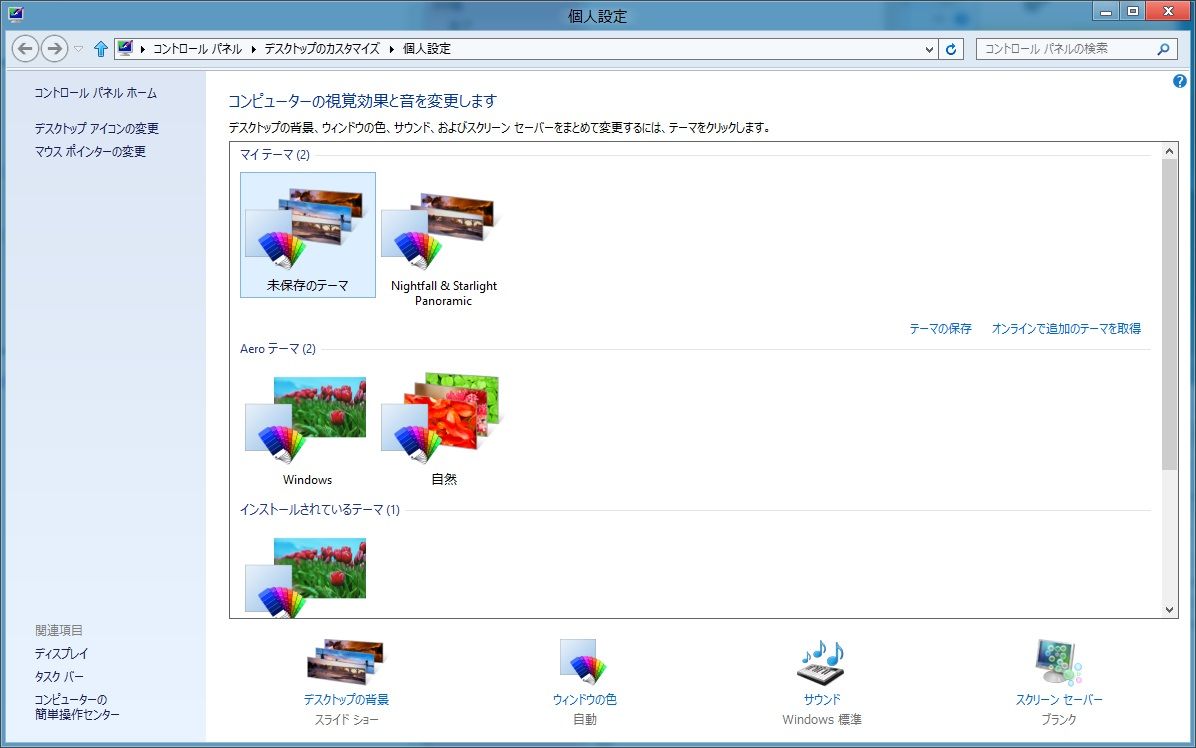This screenshot has width=1196, height=748.
Task: Click the 自動 window color text
Action: pos(584,719)
